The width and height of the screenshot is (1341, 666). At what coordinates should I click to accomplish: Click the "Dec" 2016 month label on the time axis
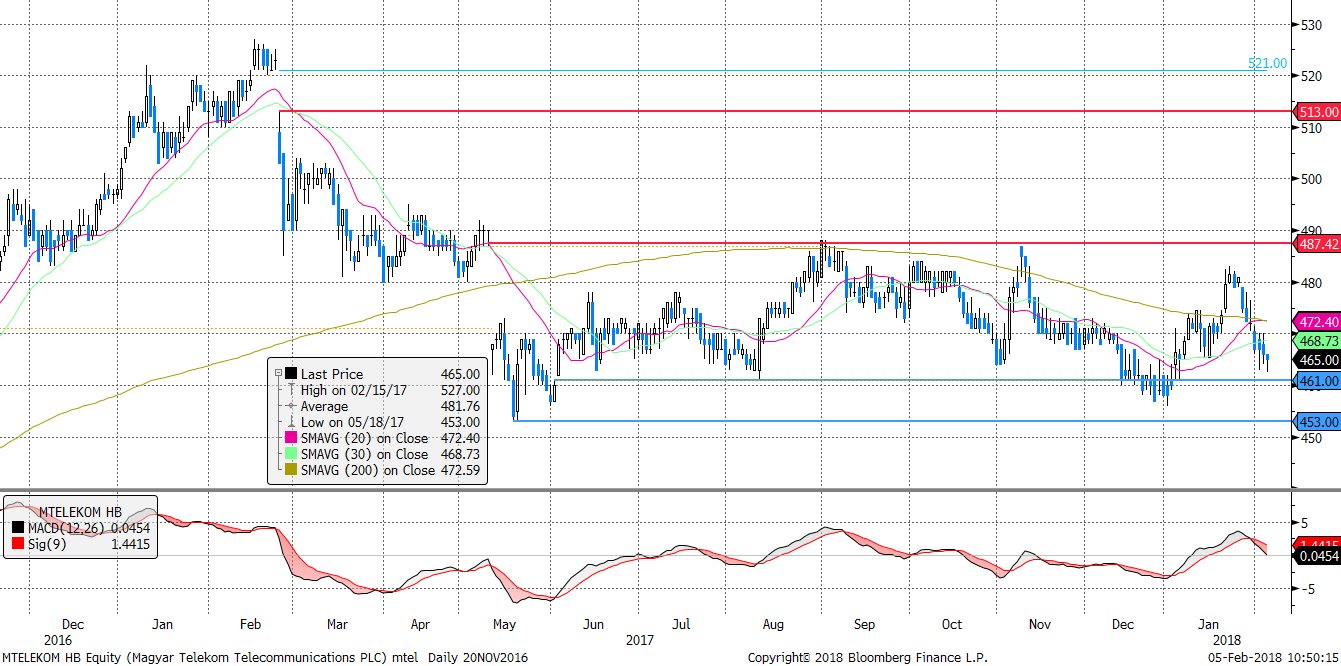[72, 624]
